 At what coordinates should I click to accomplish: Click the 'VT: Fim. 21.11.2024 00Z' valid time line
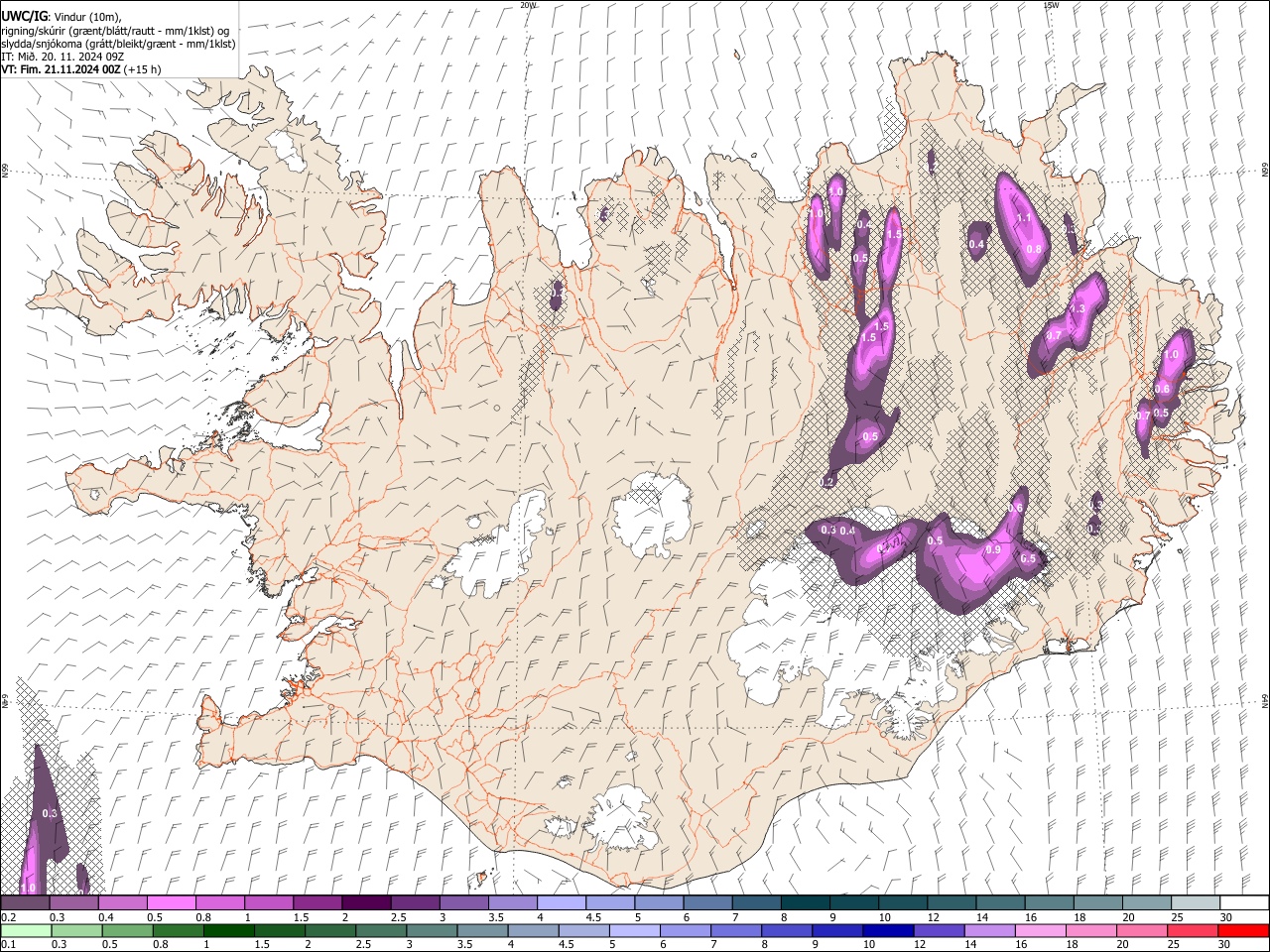[63, 69]
